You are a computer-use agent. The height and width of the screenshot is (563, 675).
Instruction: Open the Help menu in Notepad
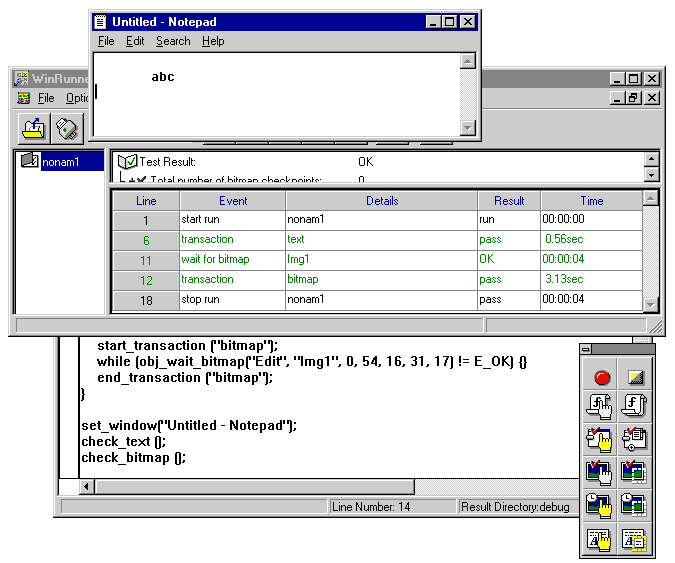tap(213, 41)
